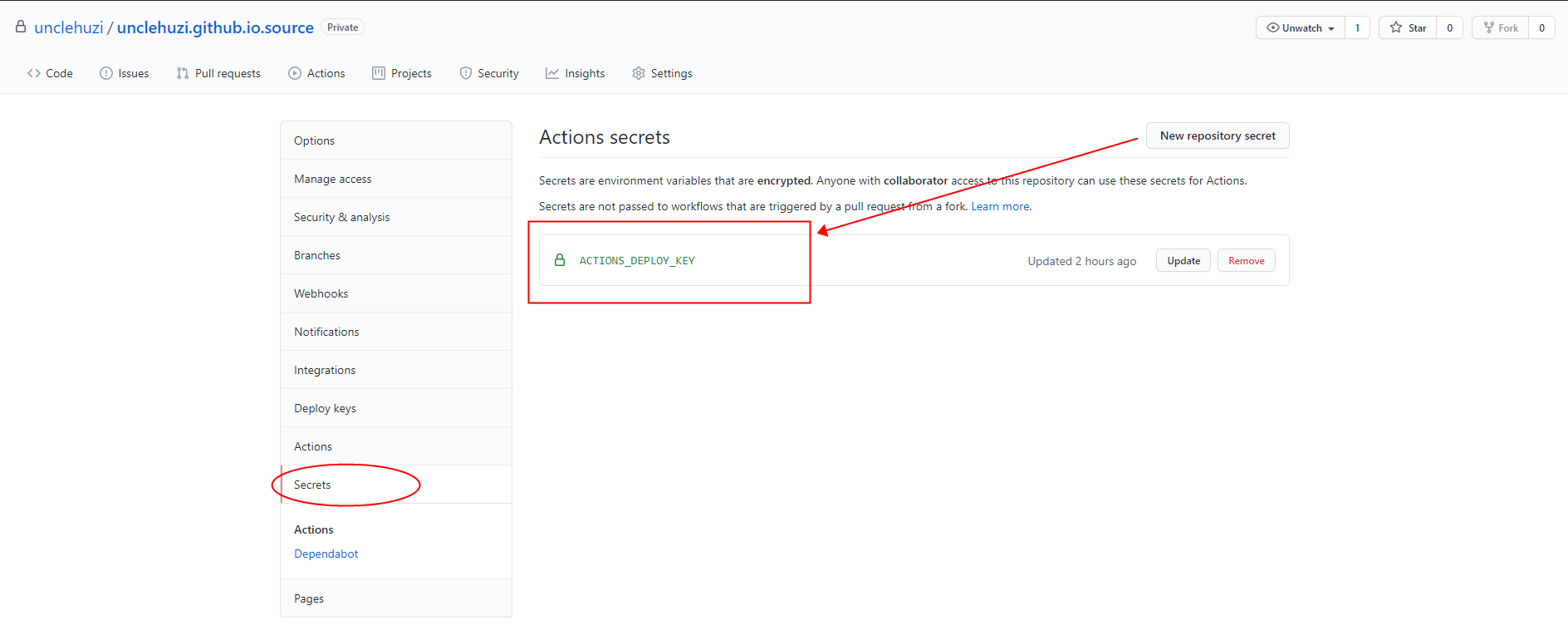Open Integrations settings
Viewport: 1568px width, 635px height.
pyautogui.click(x=396, y=370)
